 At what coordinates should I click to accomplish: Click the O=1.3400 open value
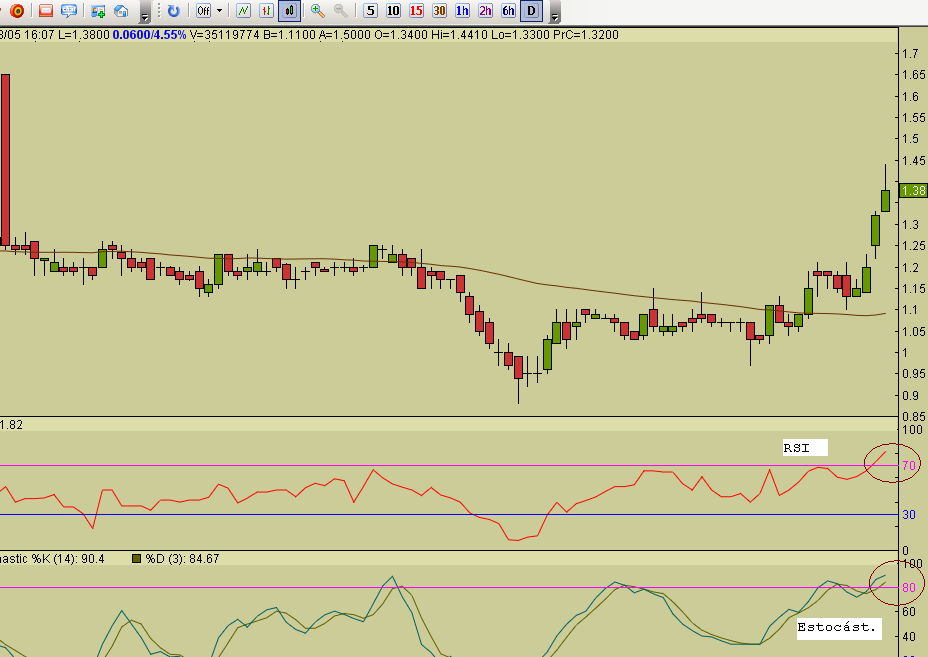click(x=401, y=35)
